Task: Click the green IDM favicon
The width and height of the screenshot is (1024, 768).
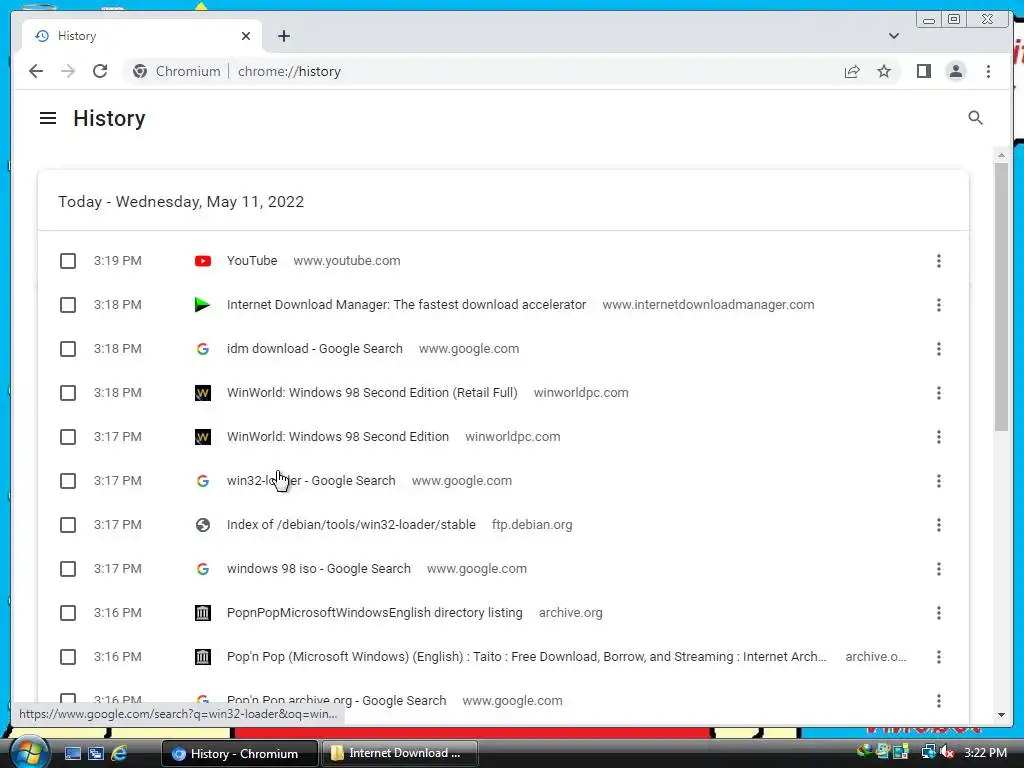Action: pyautogui.click(x=202, y=305)
